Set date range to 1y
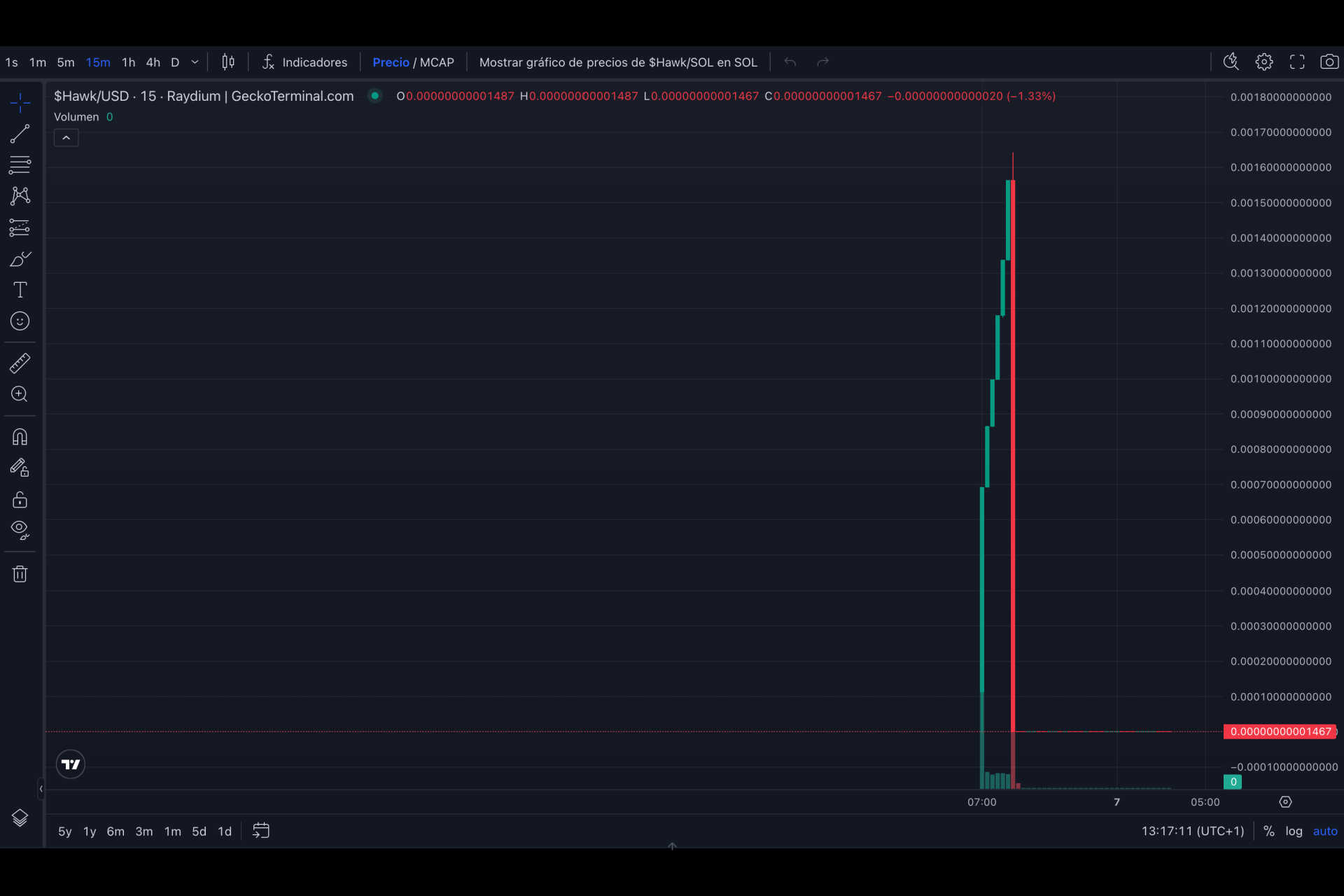 (x=90, y=831)
